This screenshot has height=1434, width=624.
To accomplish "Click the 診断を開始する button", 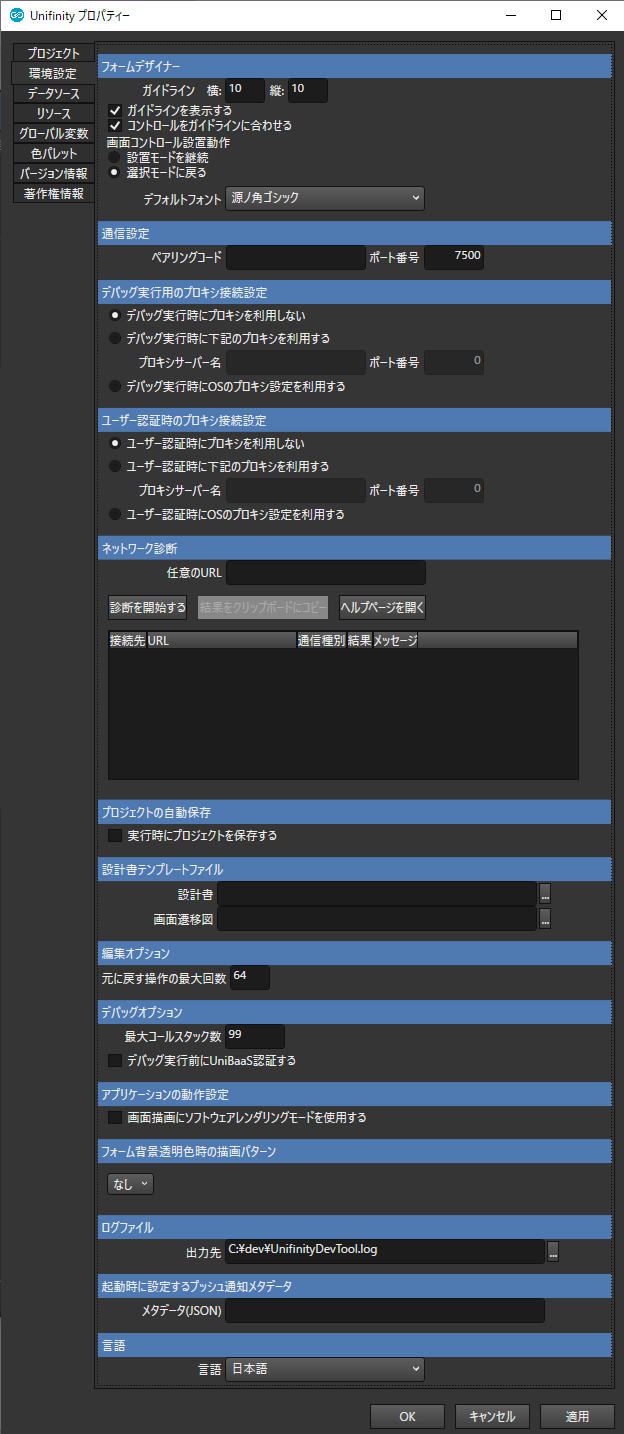I will 148,607.
